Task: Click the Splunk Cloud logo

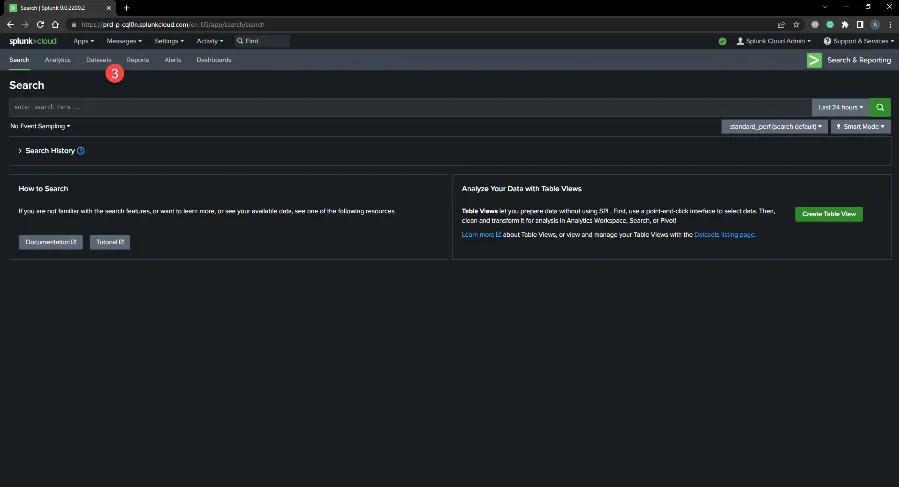Action: coord(33,41)
